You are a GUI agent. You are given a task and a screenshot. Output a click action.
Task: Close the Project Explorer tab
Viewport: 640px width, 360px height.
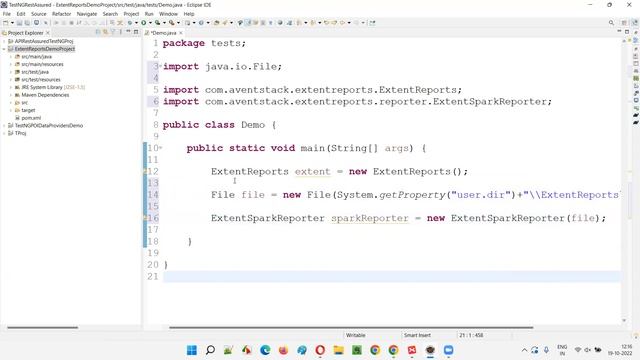pyautogui.click(x=48, y=33)
